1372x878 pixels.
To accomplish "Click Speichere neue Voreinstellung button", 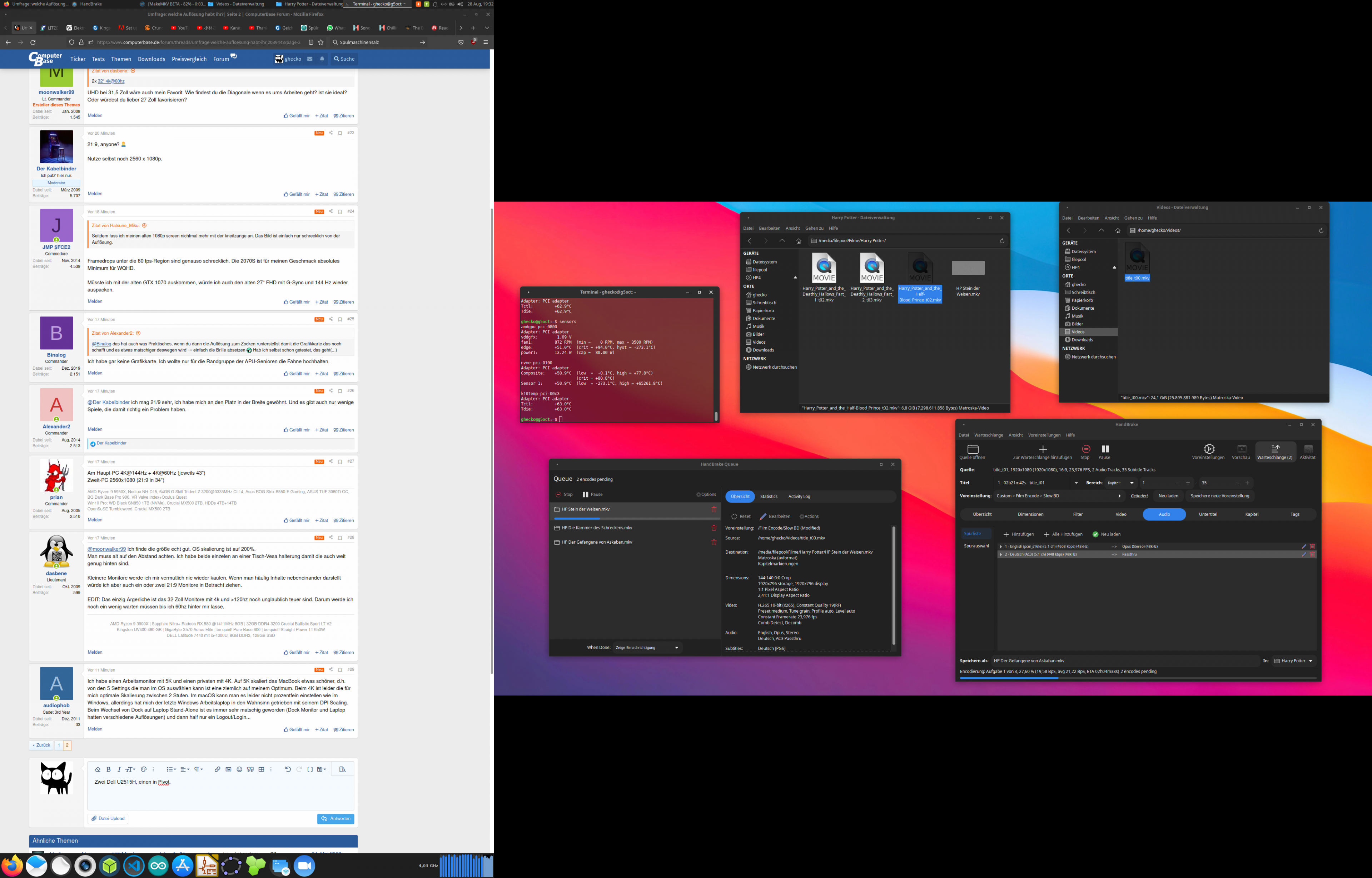I will point(1220,496).
